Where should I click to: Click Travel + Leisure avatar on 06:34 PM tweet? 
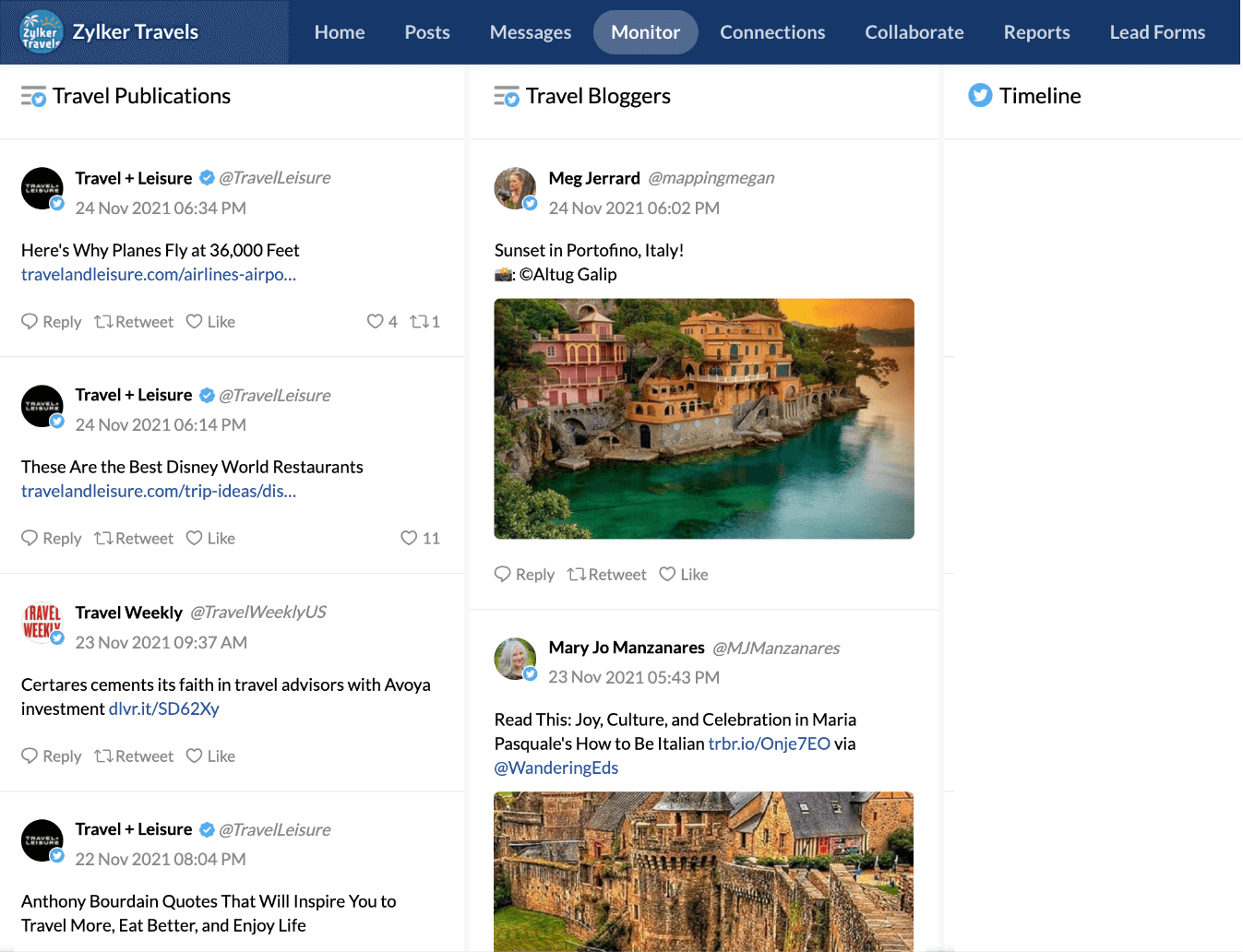pos(42,188)
